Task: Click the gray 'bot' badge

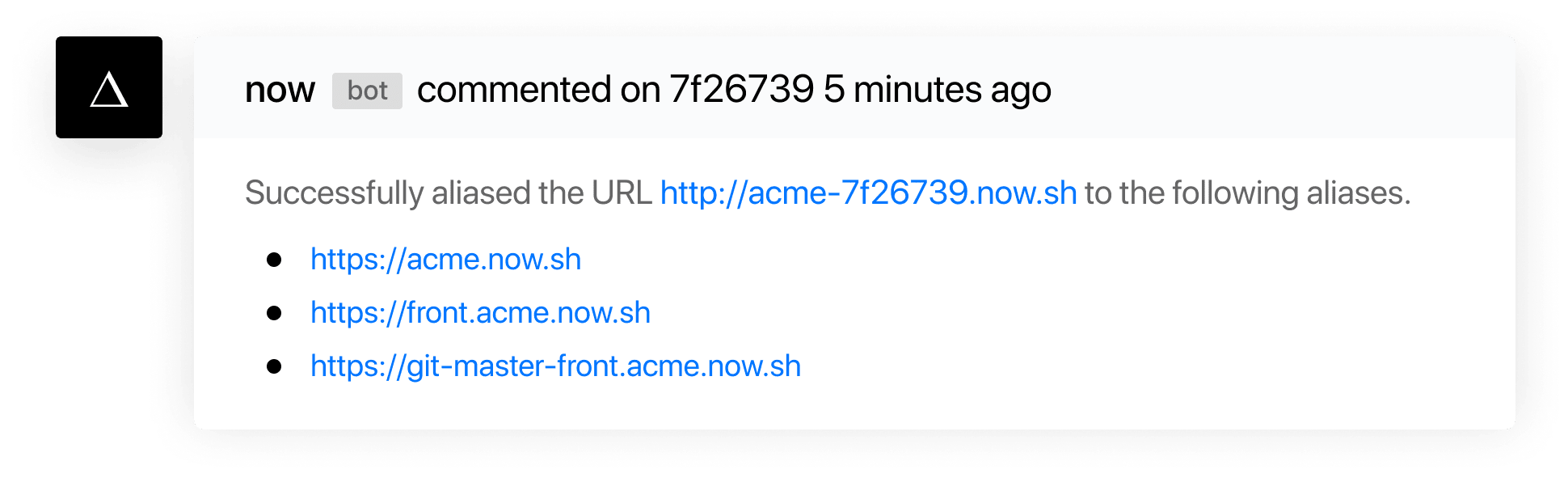Action: point(367,91)
